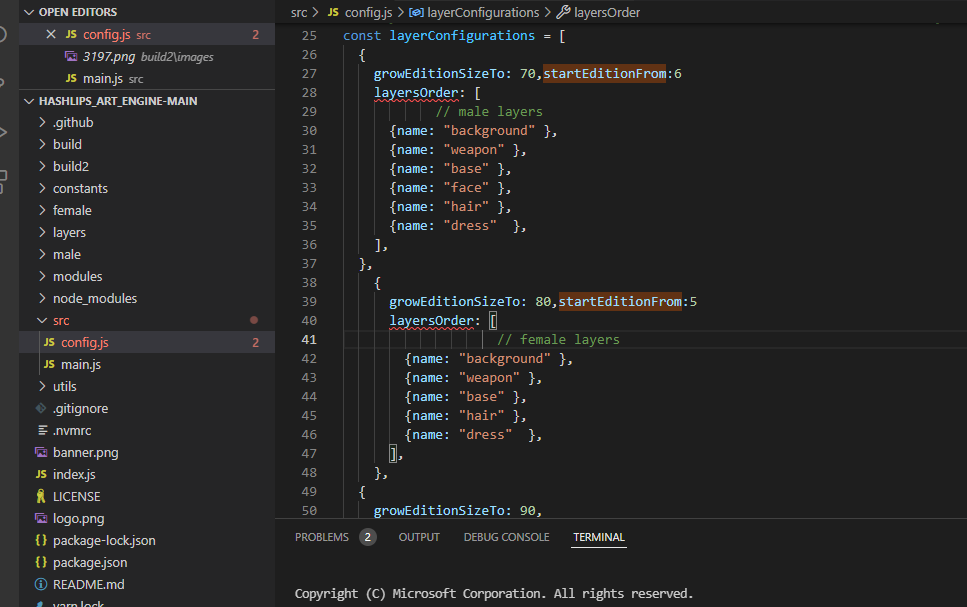Collapse the OPEN EDITORS section
Viewport: 967px width, 607px height.
coord(27,11)
